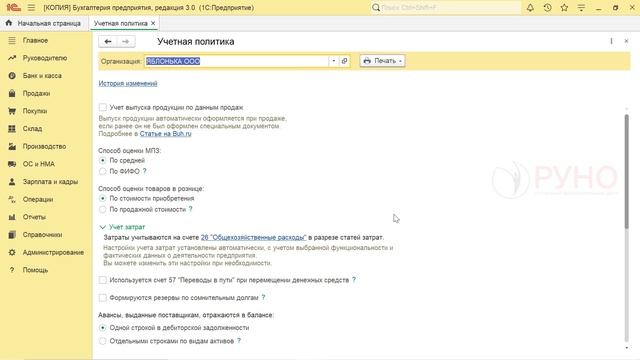
Task: Select По стоимости приобретения option
Action: pos(102,198)
